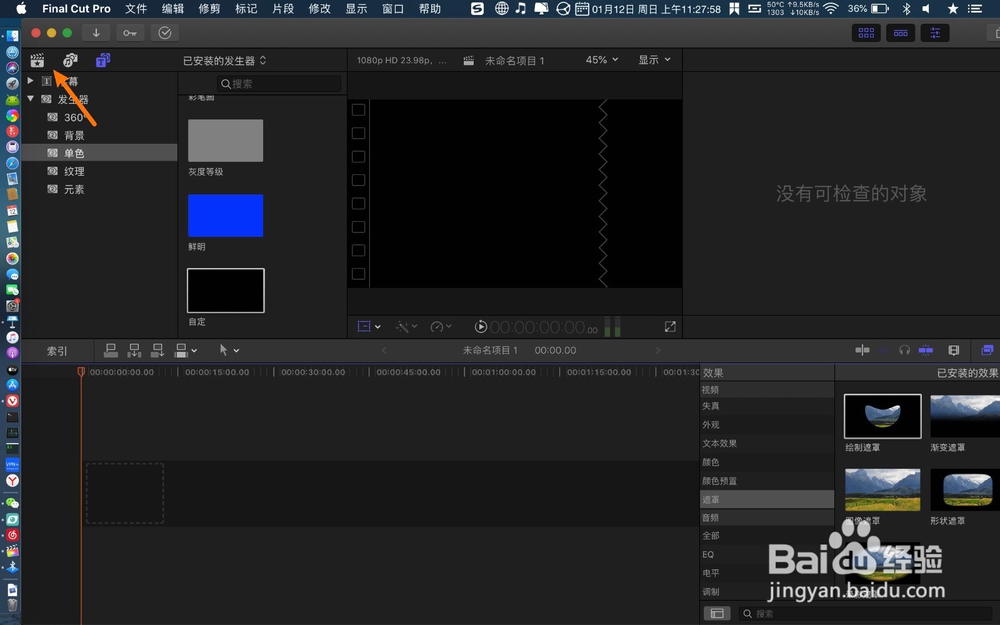Select the 单色 generator category
The width and height of the screenshot is (1000, 625).
(99, 153)
